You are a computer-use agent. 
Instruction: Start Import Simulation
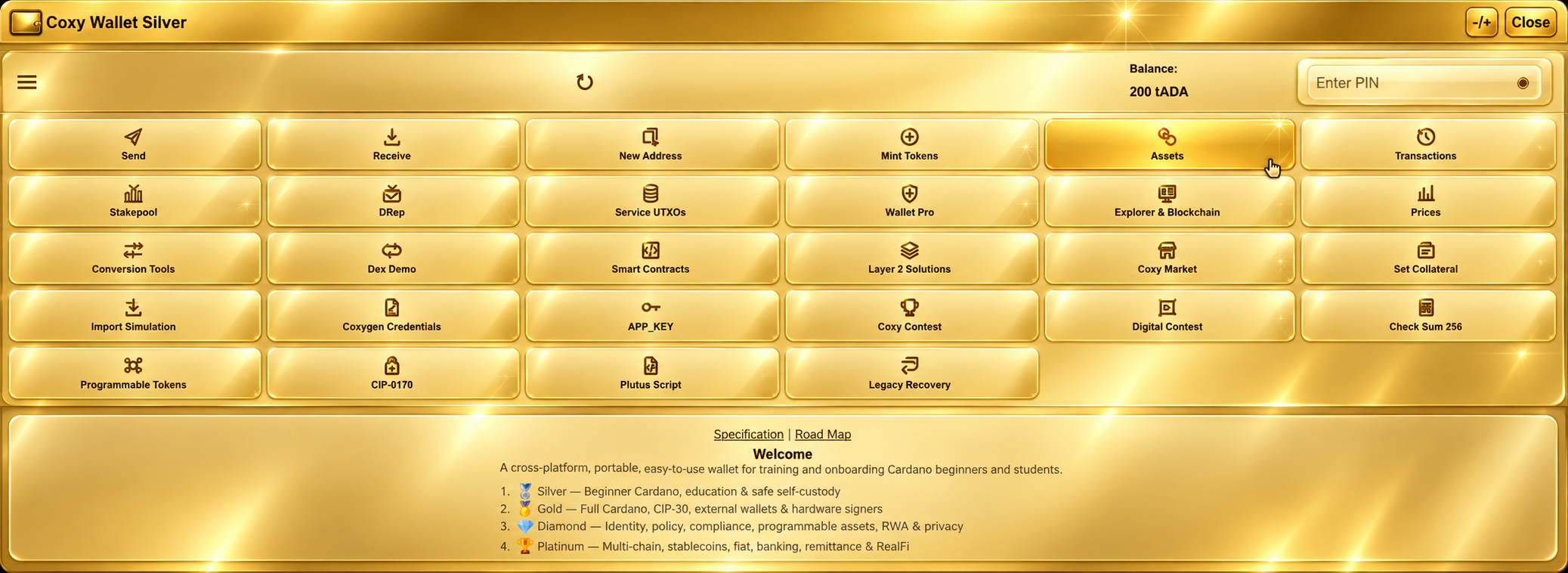[x=135, y=316]
